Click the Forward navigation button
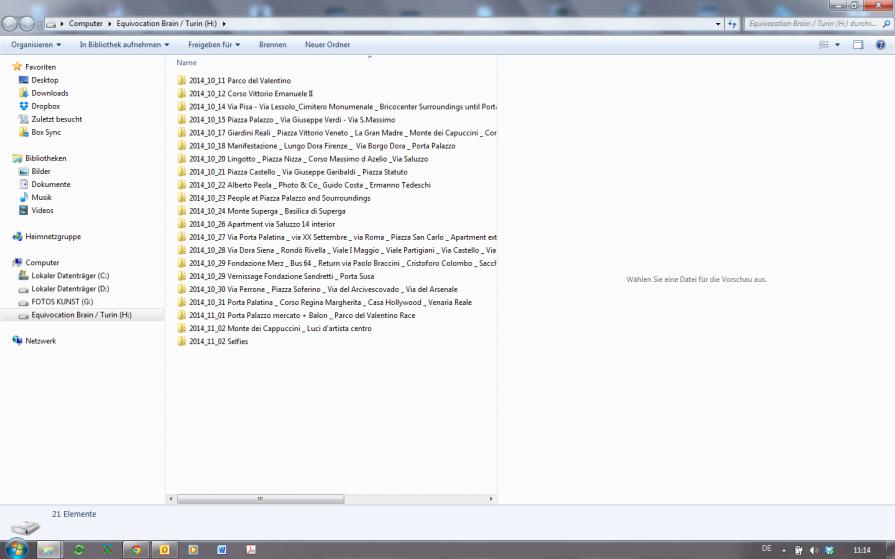The height and width of the screenshot is (559, 895). tap(27, 23)
